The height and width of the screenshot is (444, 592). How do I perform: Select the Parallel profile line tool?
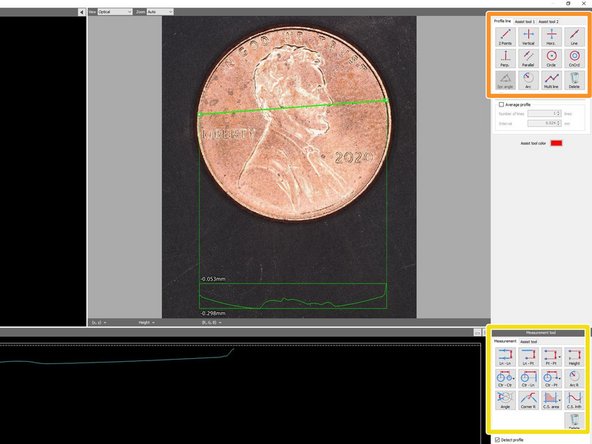528,59
